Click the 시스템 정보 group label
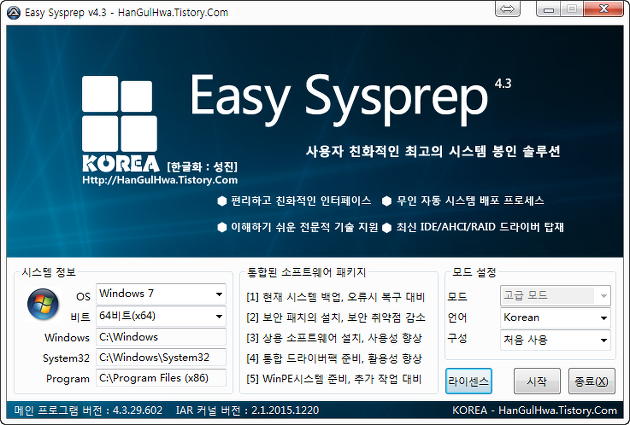Viewport: 630px width, 425px height. [49, 272]
